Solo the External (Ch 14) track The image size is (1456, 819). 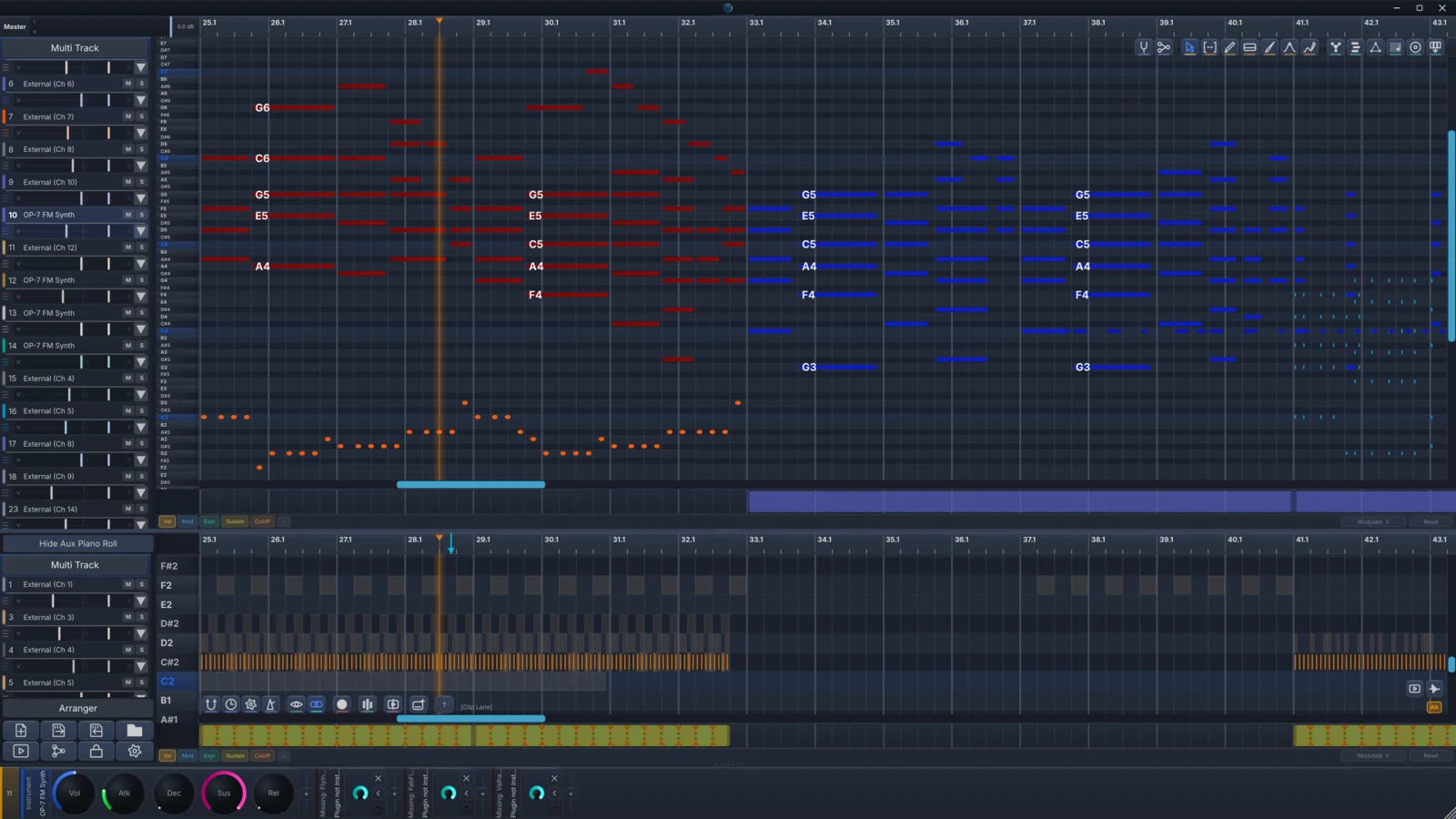(141, 509)
